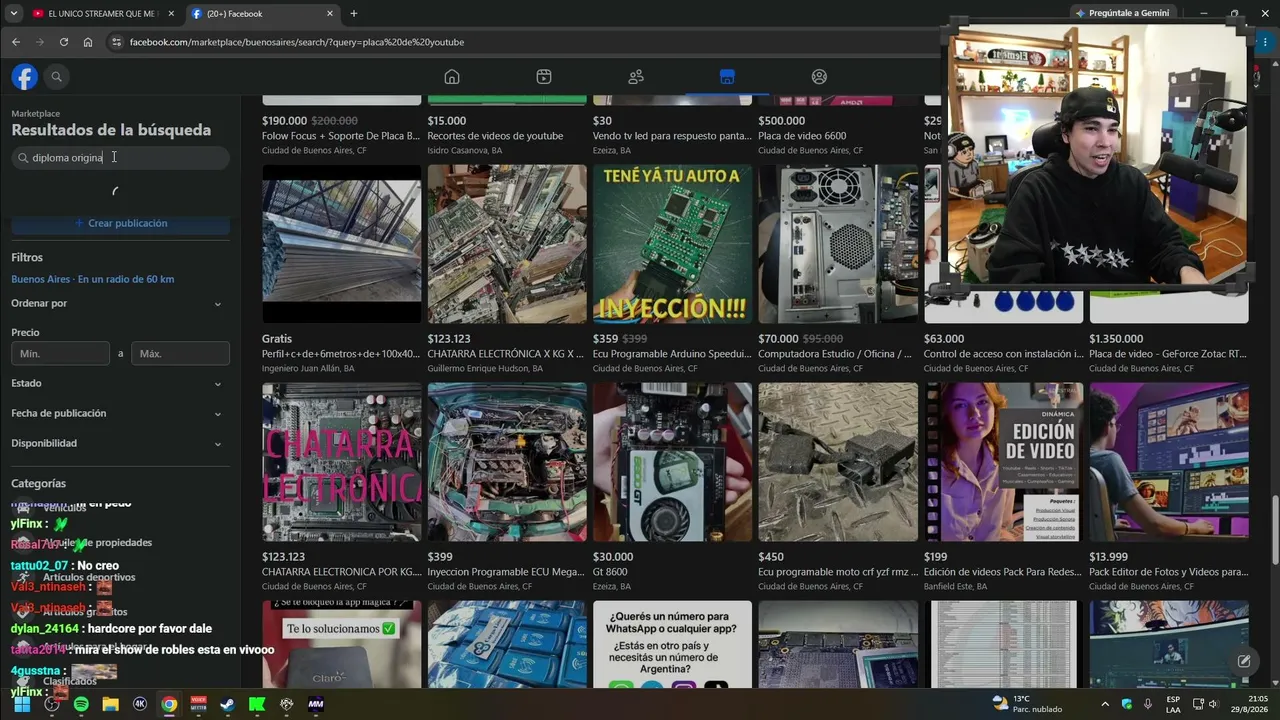
Task: Open the Inyeccion Programable ECU Mega listing image
Action: (x=507, y=462)
